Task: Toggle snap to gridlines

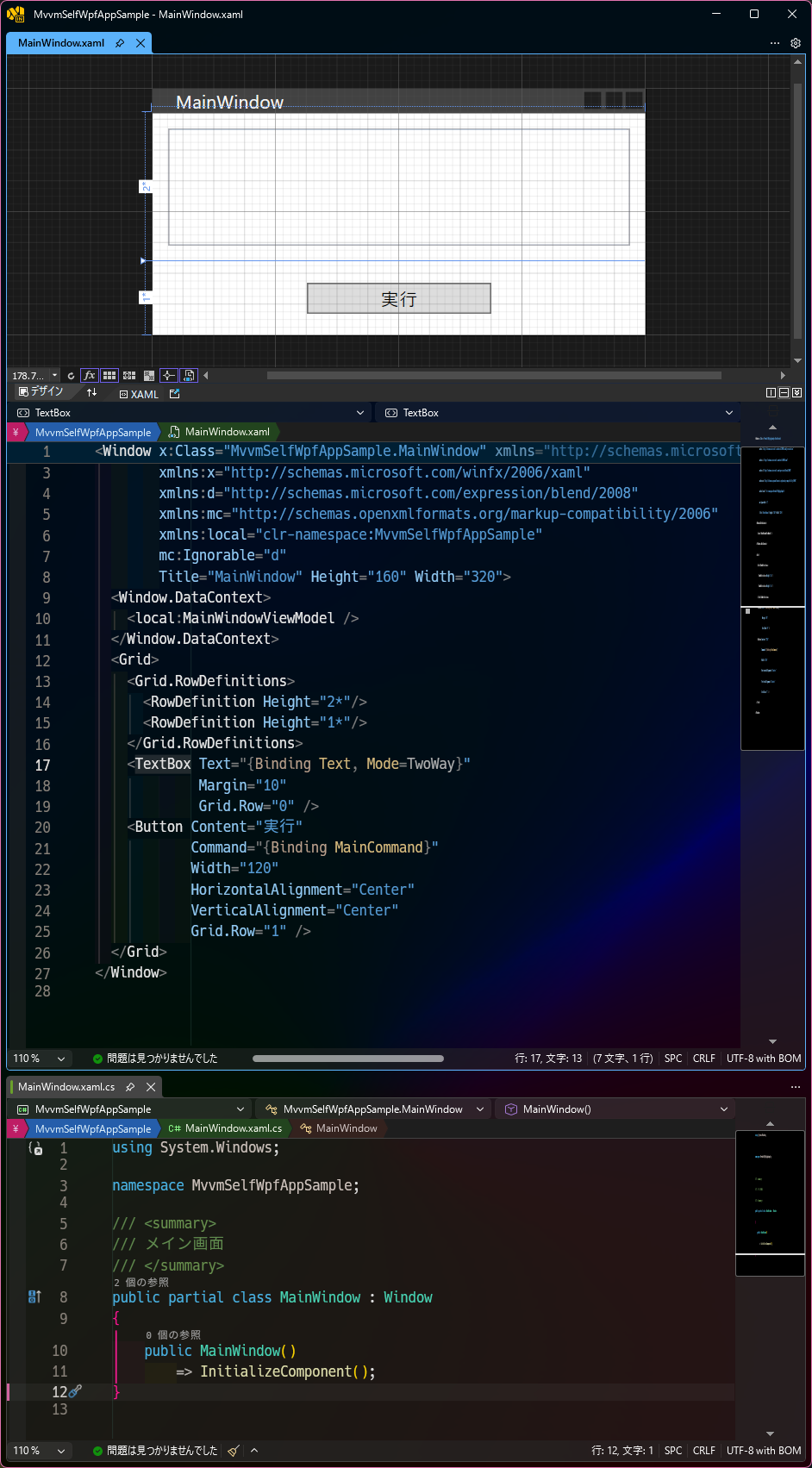Action: click(x=129, y=376)
